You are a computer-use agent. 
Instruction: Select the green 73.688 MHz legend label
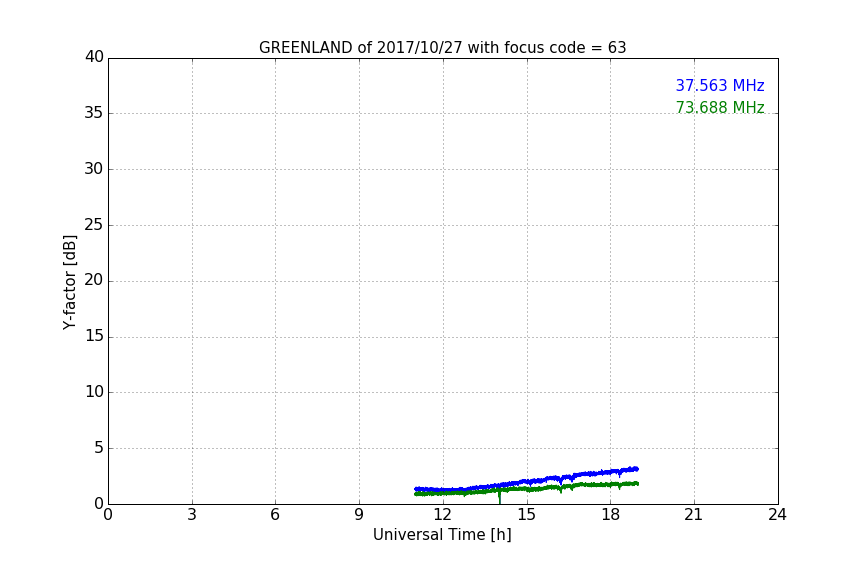[720, 107]
